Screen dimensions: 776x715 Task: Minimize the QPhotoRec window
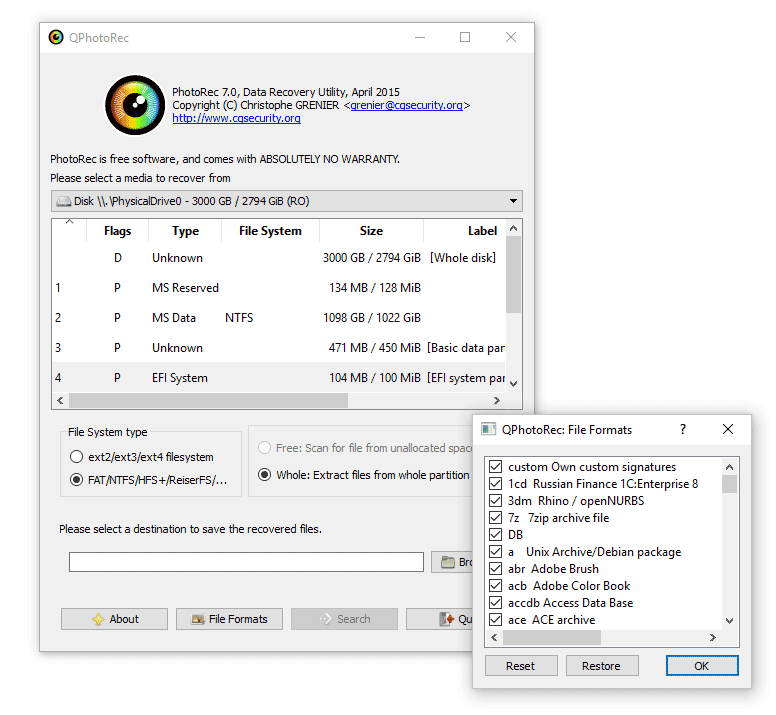click(420, 37)
